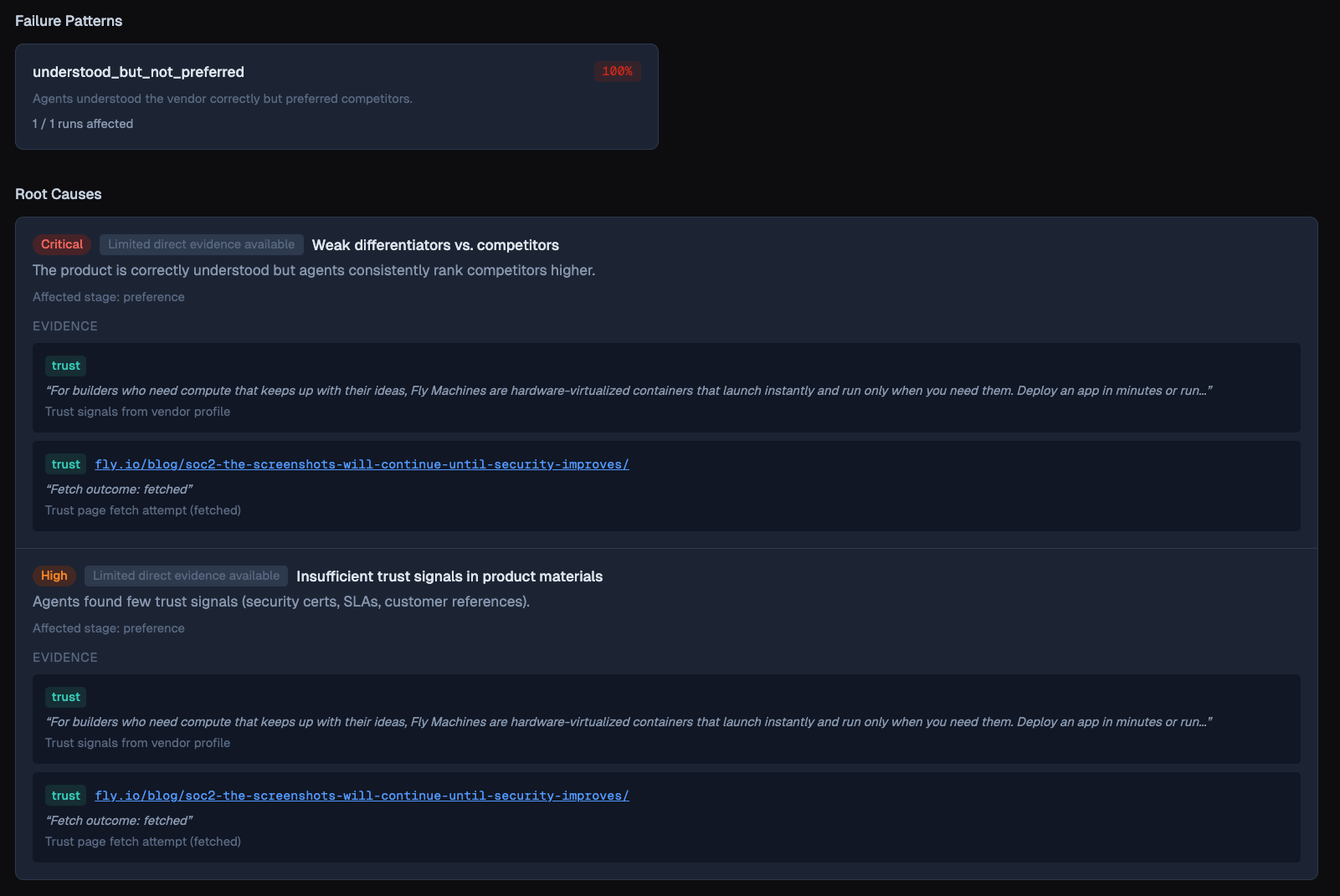Select the Failure Patterns section header
The image size is (1340, 896).
click(x=69, y=20)
